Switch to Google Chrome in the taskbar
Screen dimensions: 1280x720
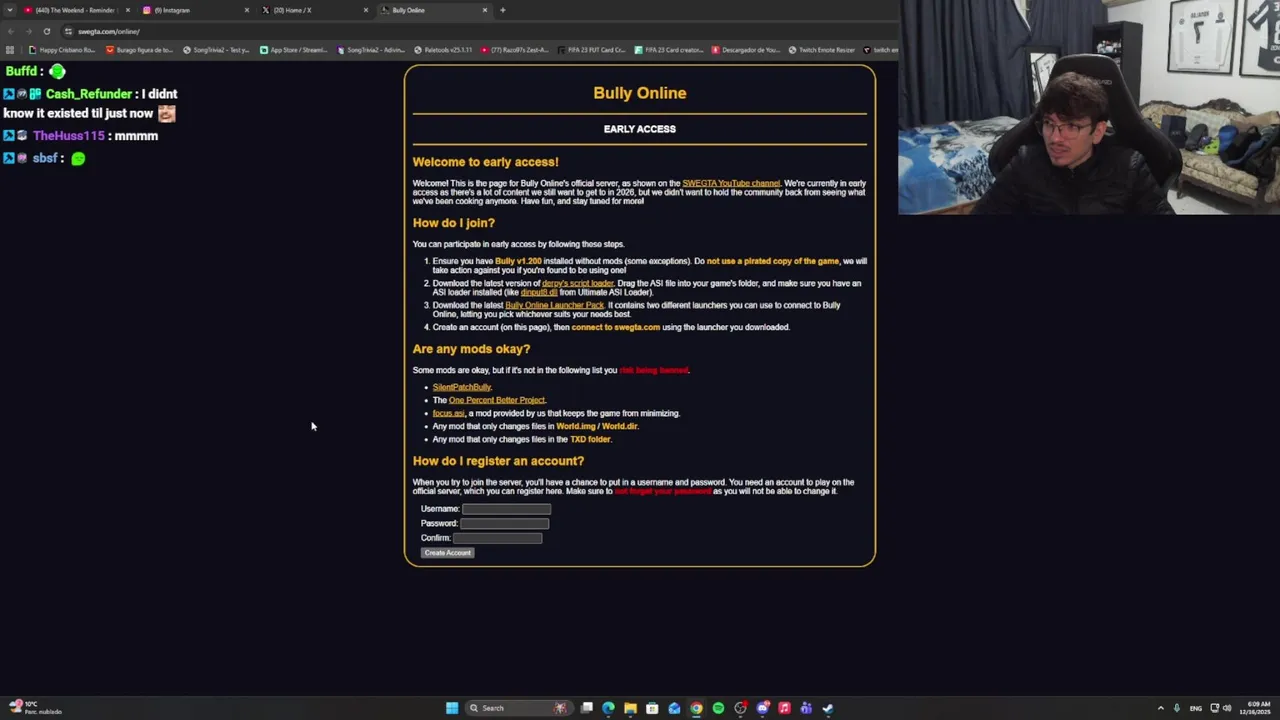click(x=696, y=708)
